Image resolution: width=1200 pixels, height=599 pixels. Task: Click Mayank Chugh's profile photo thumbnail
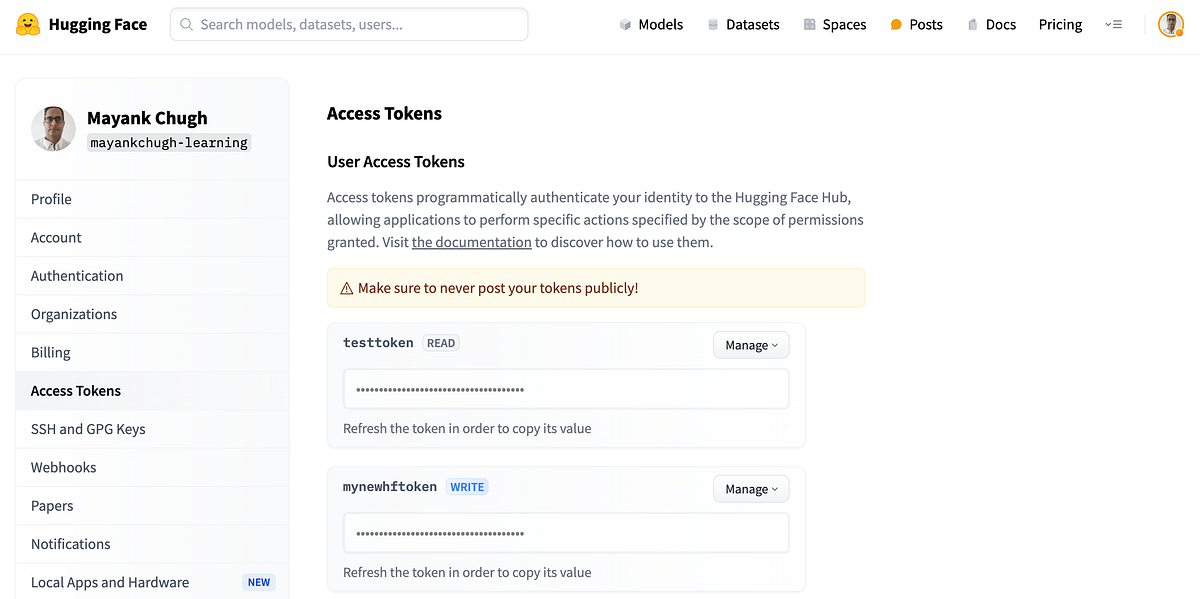click(x=53, y=129)
